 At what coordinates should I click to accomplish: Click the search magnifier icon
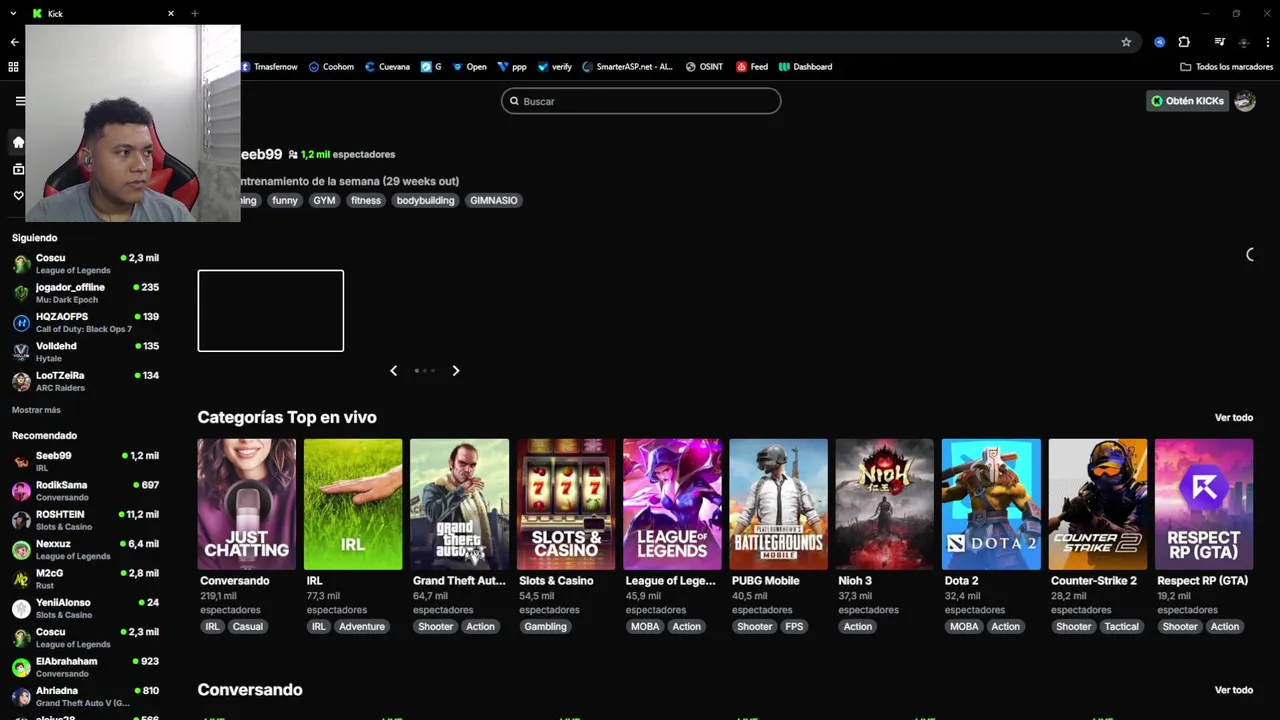(515, 101)
